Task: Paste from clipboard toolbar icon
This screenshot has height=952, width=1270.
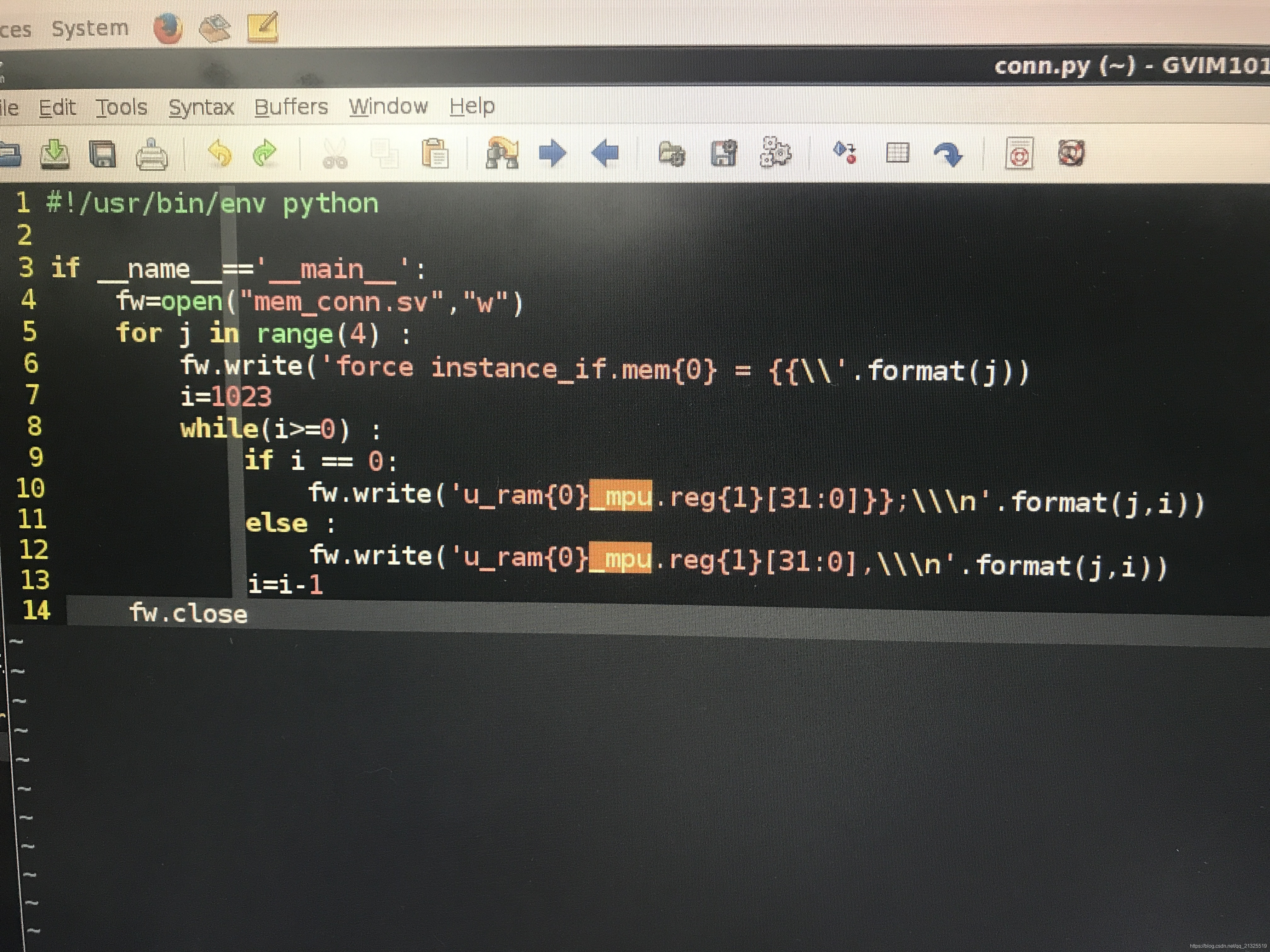Action: point(435,153)
